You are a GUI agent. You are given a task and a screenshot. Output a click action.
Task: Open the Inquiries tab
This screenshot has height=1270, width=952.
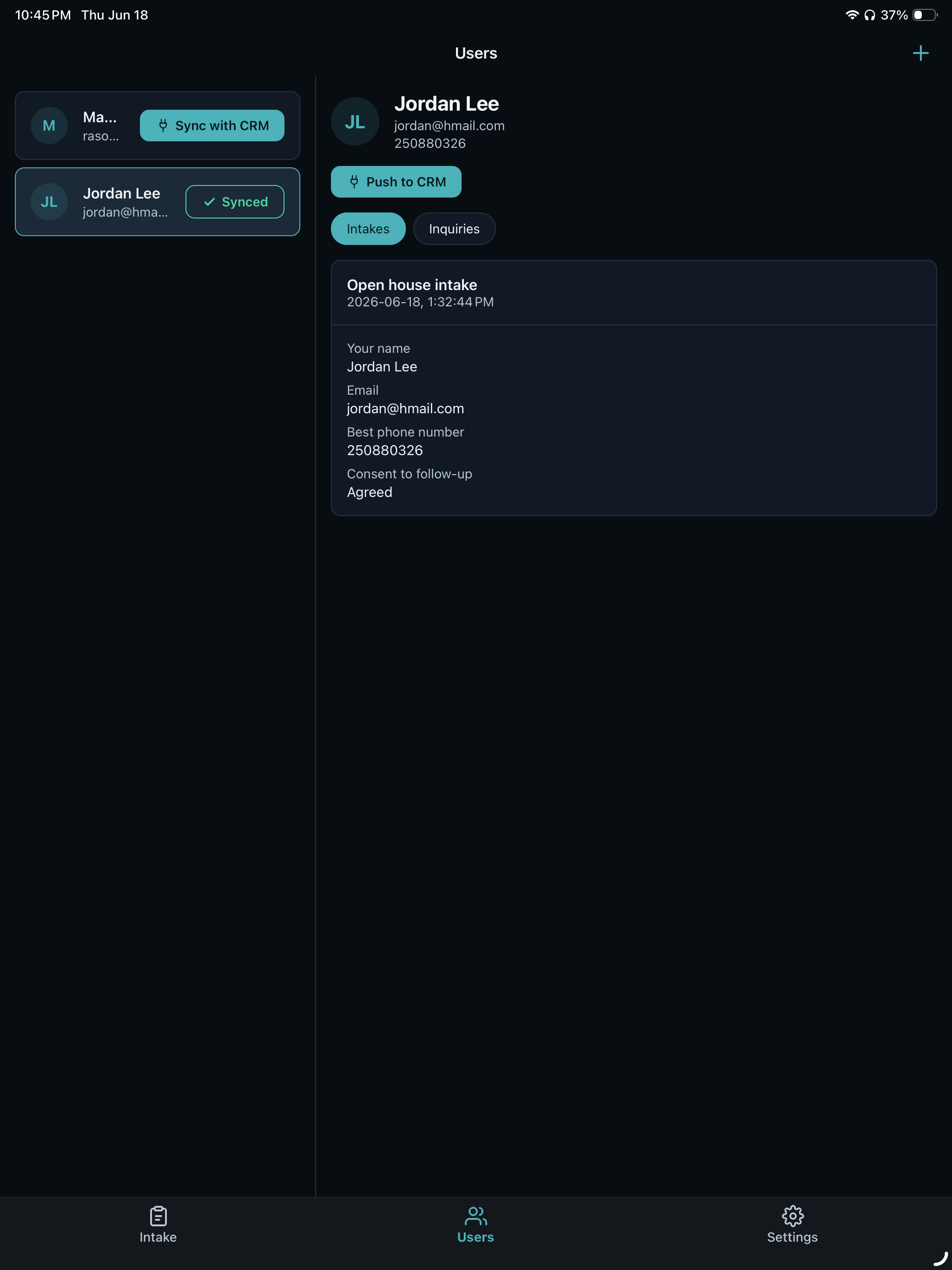pyautogui.click(x=454, y=229)
